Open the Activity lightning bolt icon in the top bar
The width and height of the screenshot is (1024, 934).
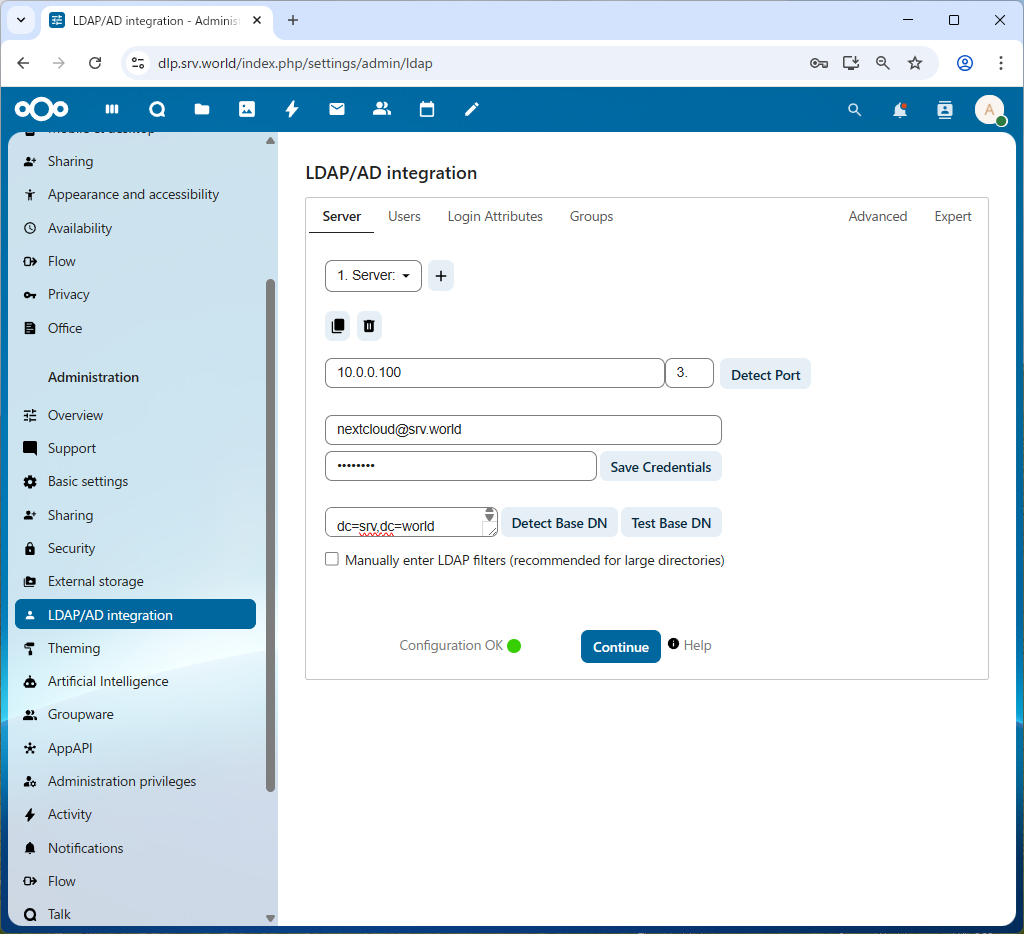pos(292,109)
